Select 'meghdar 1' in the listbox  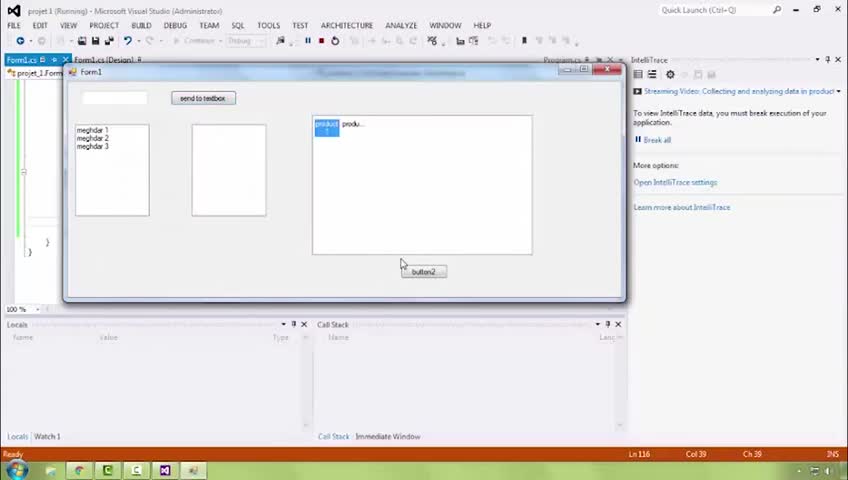[92, 130]
